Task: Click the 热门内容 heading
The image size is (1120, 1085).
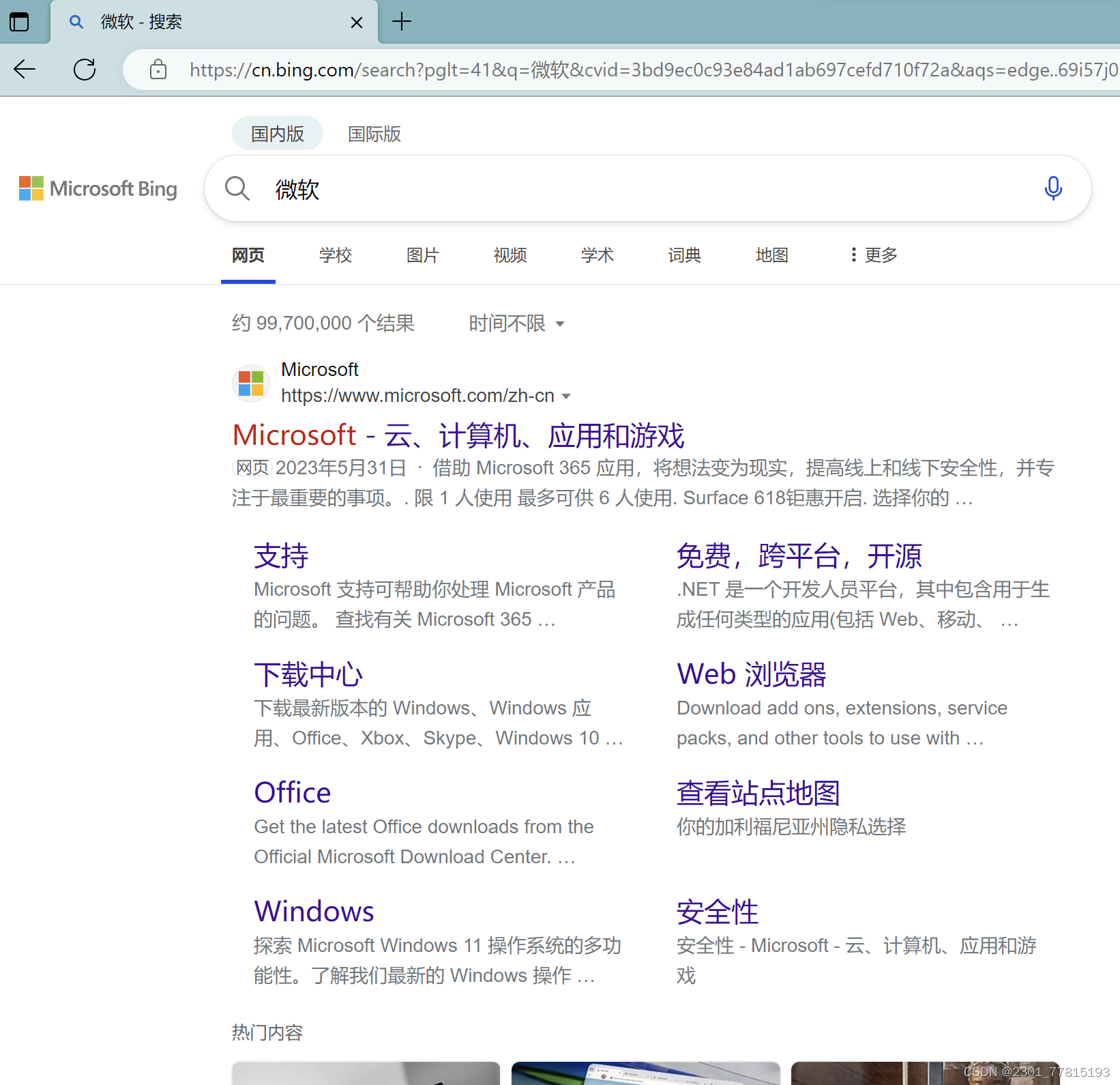Action: (267, 1032)
